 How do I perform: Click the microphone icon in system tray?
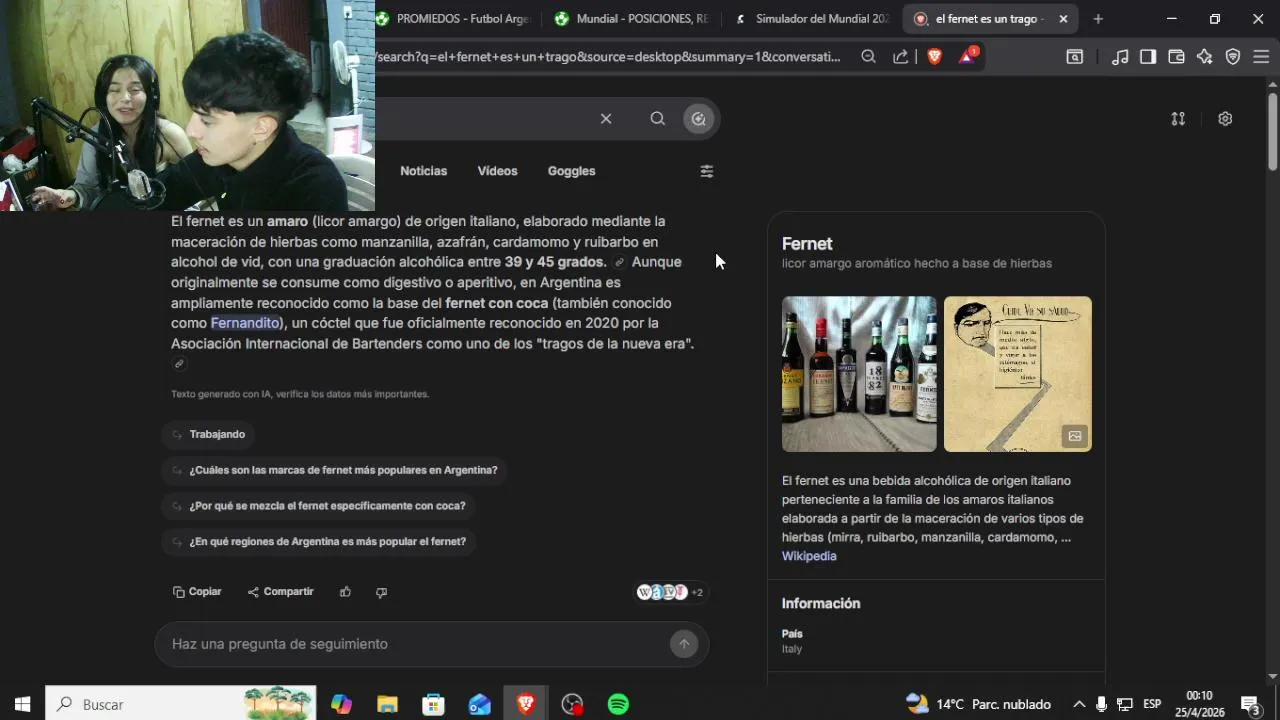(x=1101, y=704)
